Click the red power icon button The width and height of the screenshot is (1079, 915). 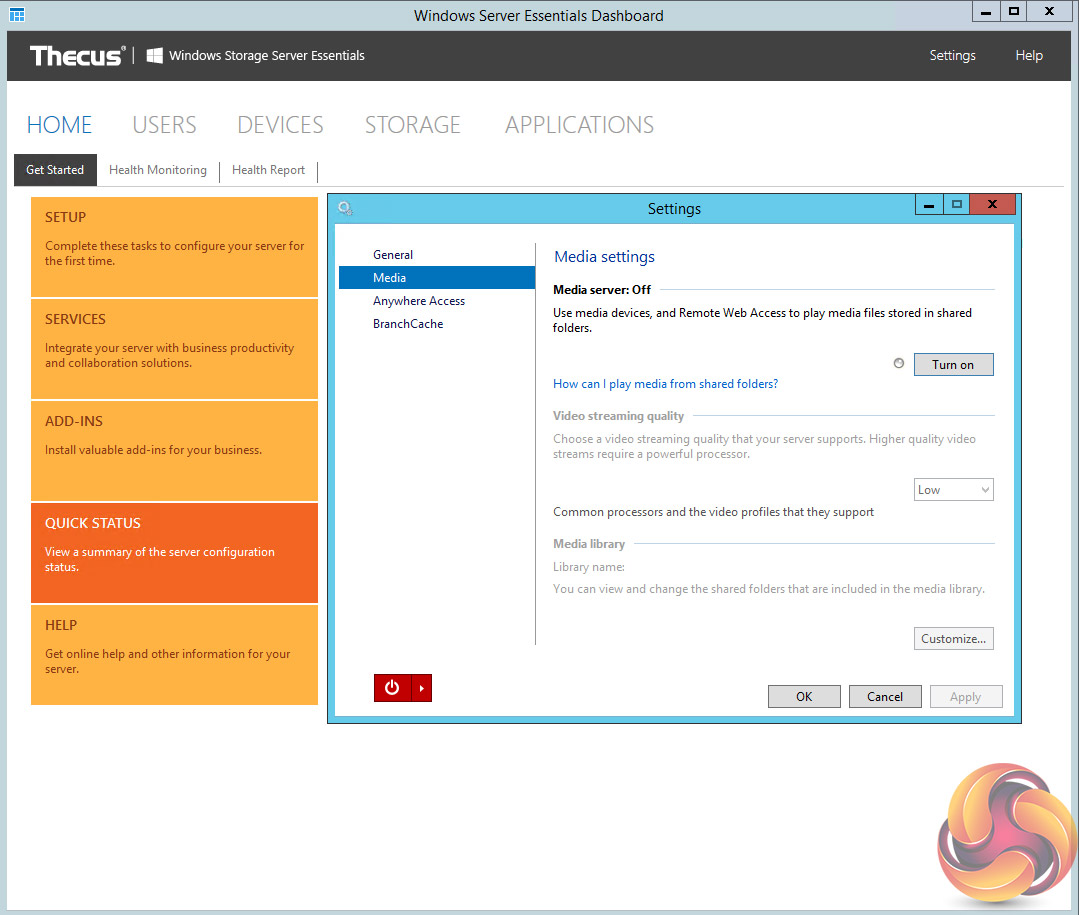coord(392,688)
